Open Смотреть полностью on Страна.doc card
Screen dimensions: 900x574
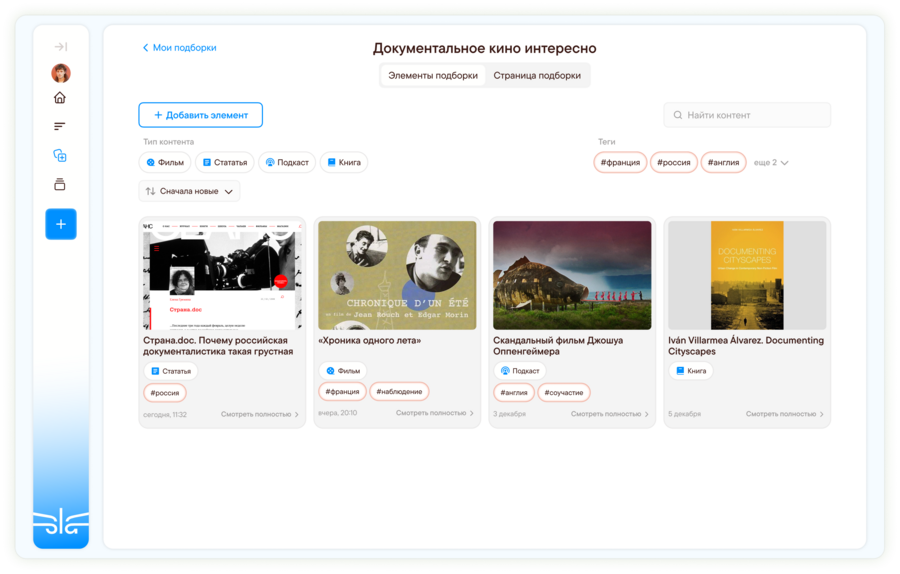259,414
